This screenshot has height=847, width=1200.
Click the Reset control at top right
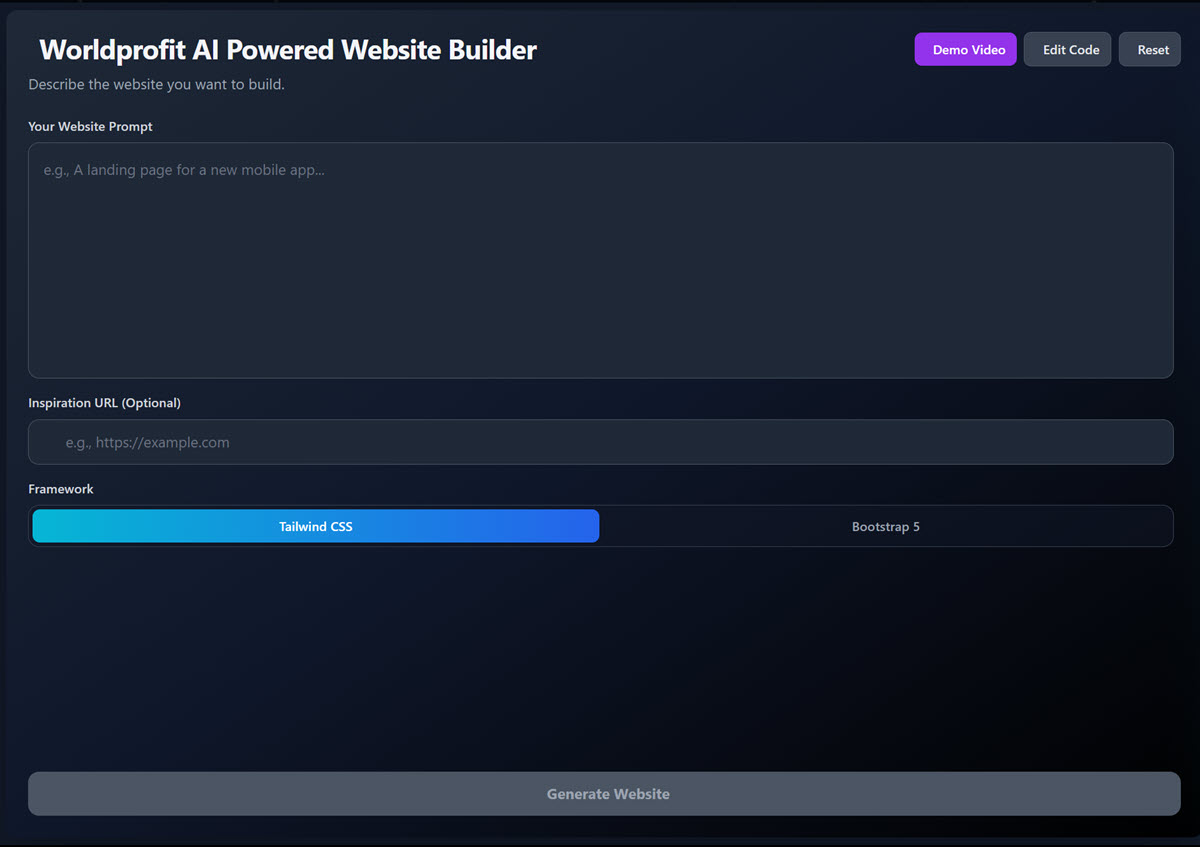click(x=1149, y=48)
